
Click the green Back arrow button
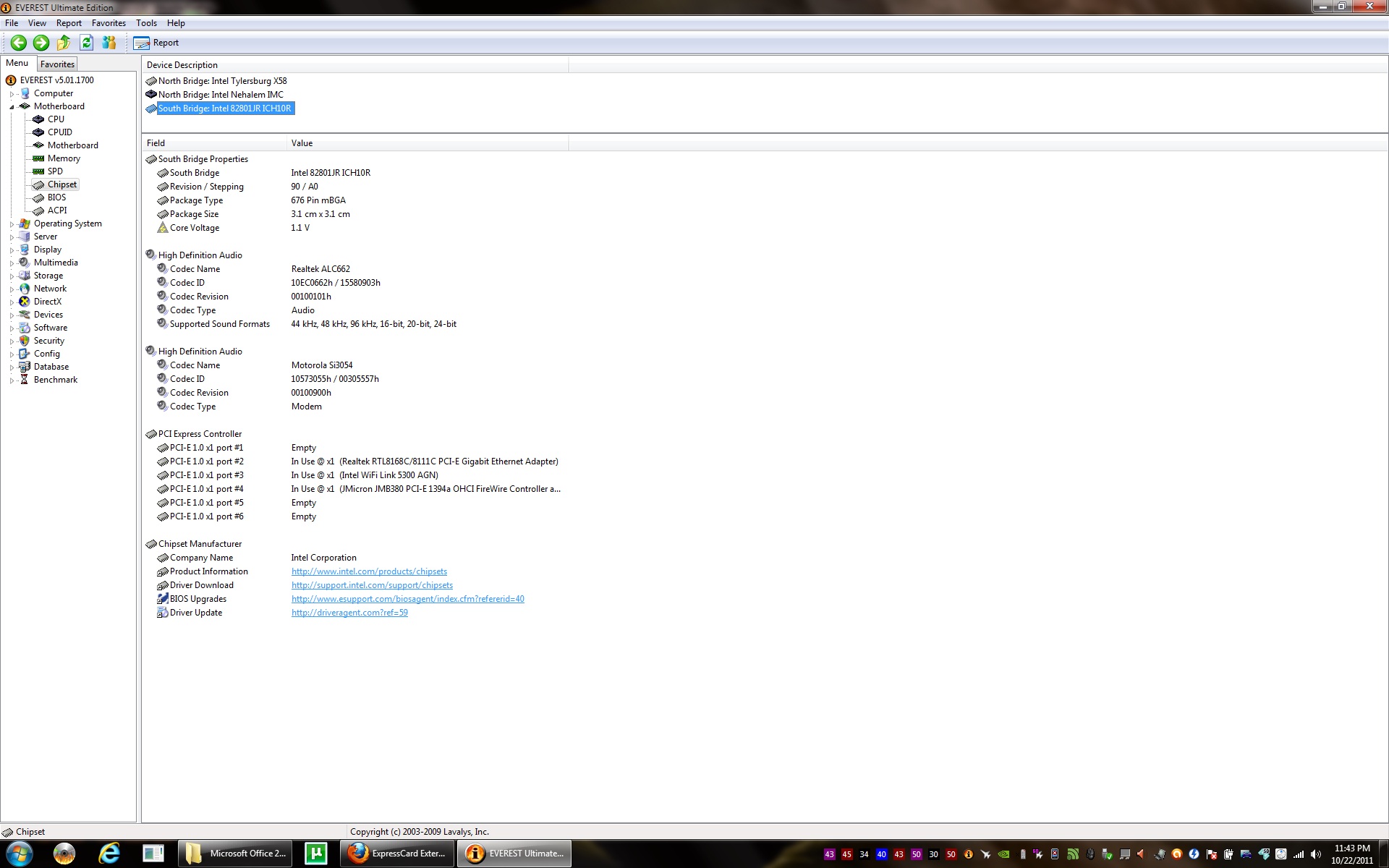[19, 43]
